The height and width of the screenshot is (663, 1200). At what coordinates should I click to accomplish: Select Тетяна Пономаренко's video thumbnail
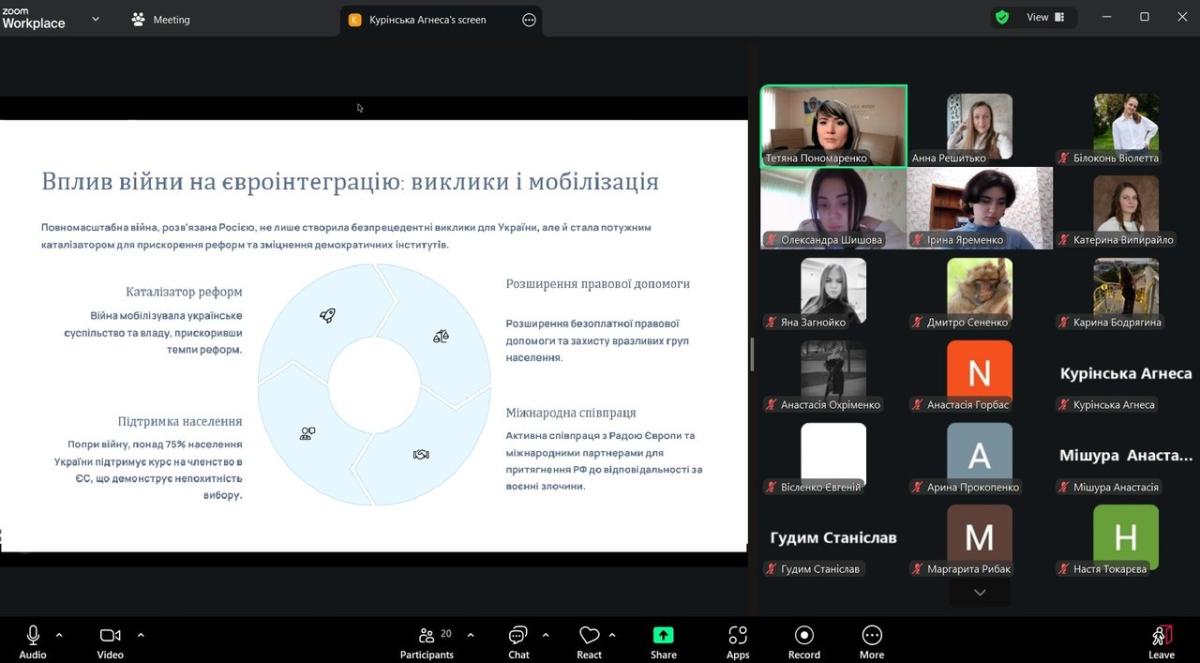[833, 125]
